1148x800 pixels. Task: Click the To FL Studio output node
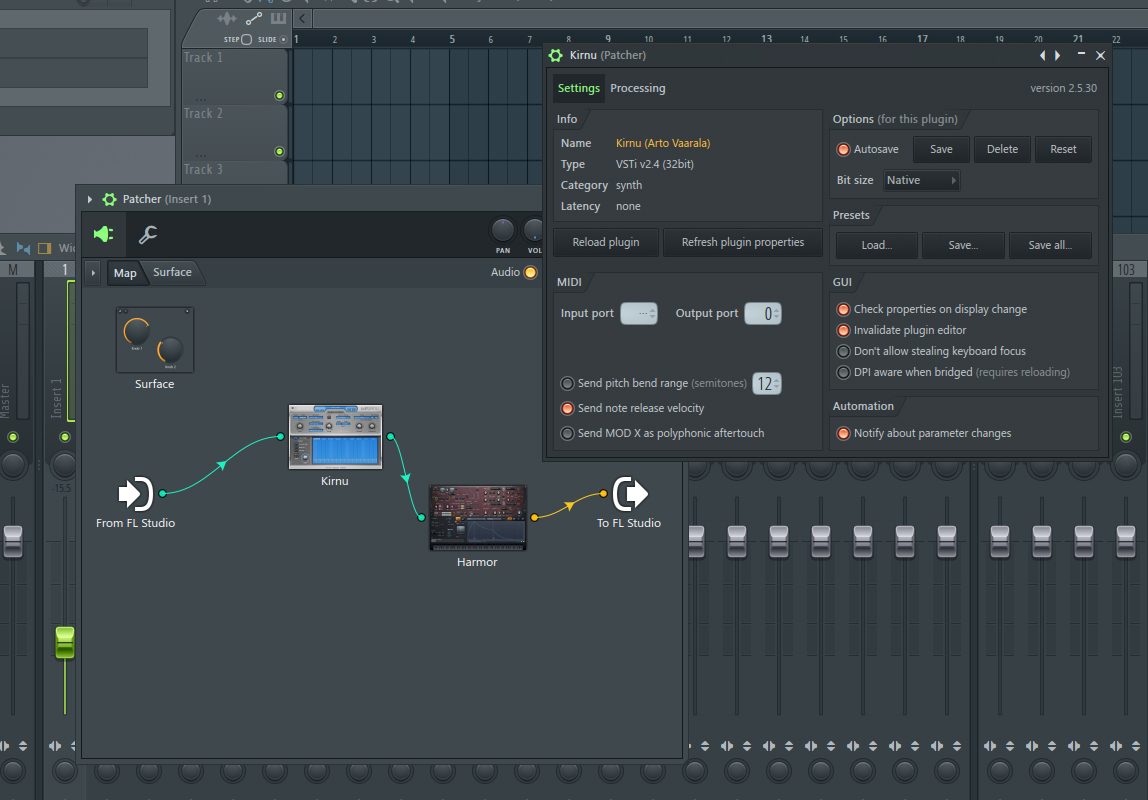coord(630,494)
